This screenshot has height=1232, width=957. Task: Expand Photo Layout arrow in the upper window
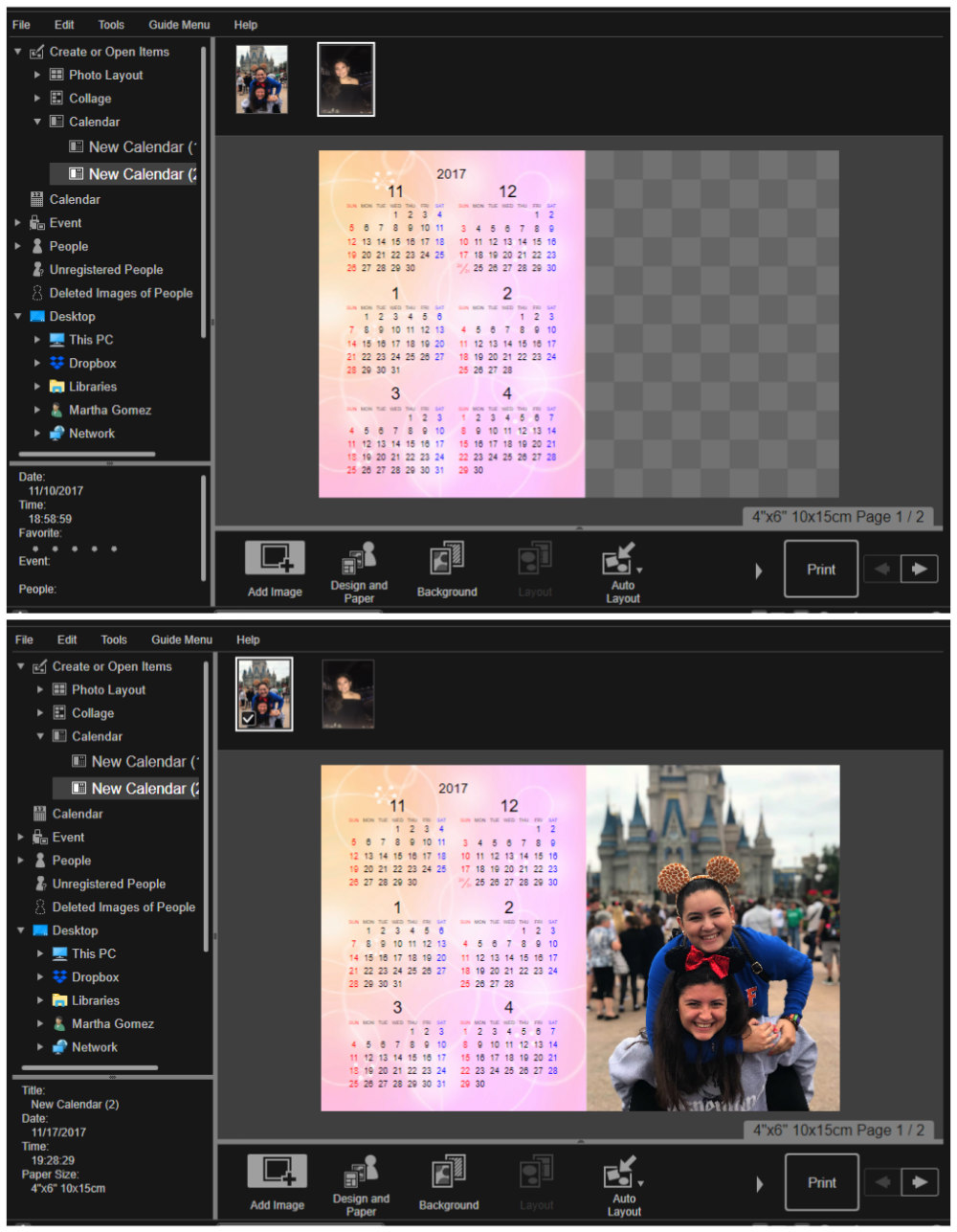pos(37,75)
